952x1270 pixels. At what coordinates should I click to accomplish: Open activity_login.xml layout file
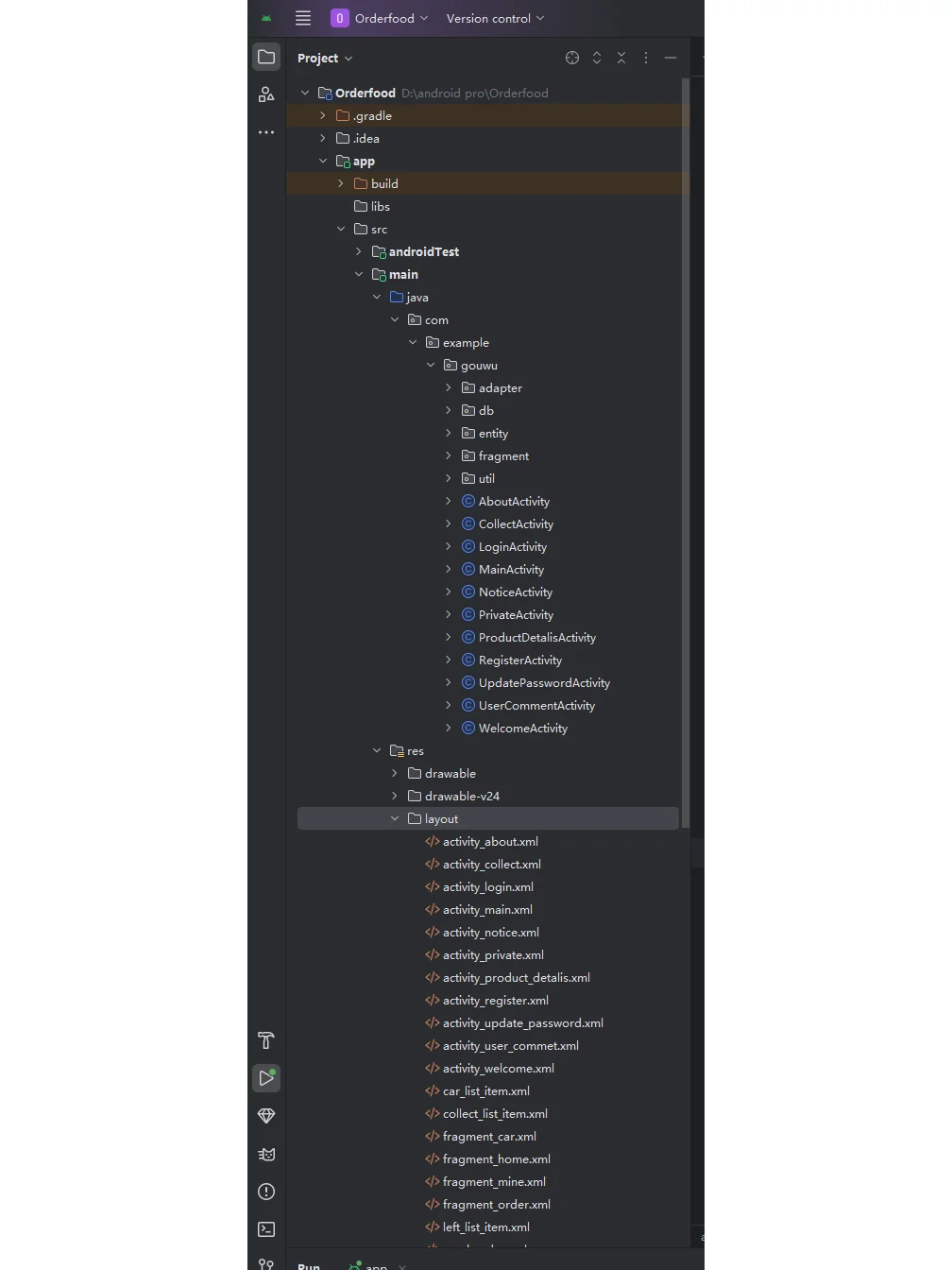coord(486,886)
